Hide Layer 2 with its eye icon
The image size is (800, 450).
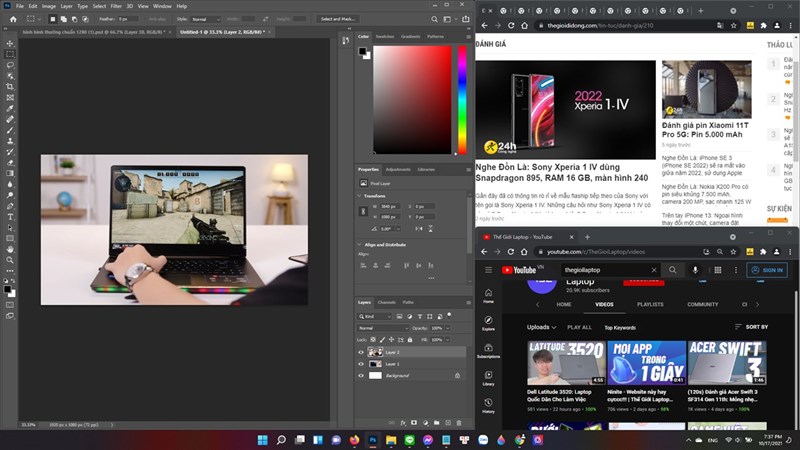click(361, 352)
